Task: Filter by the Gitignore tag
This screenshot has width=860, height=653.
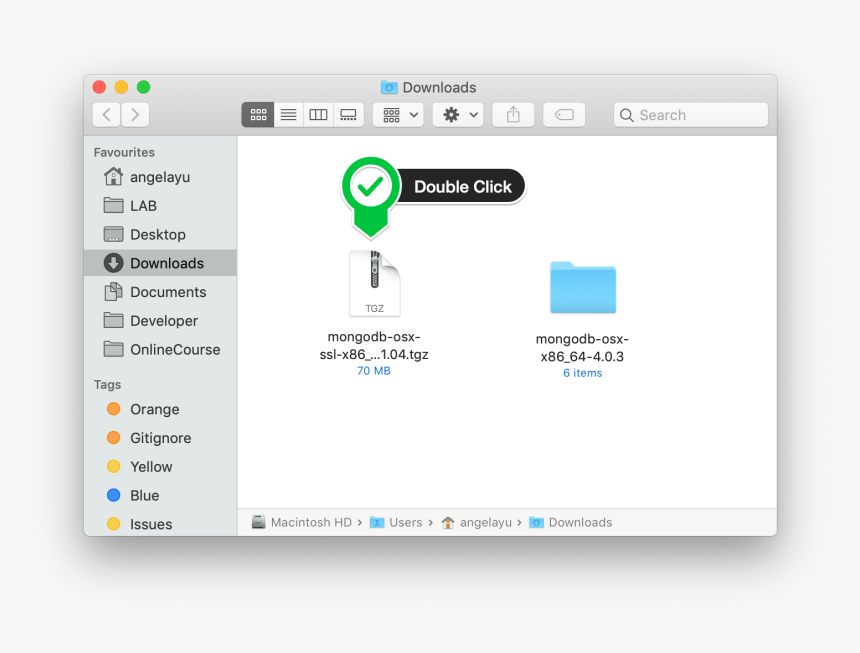Action: 160,438
